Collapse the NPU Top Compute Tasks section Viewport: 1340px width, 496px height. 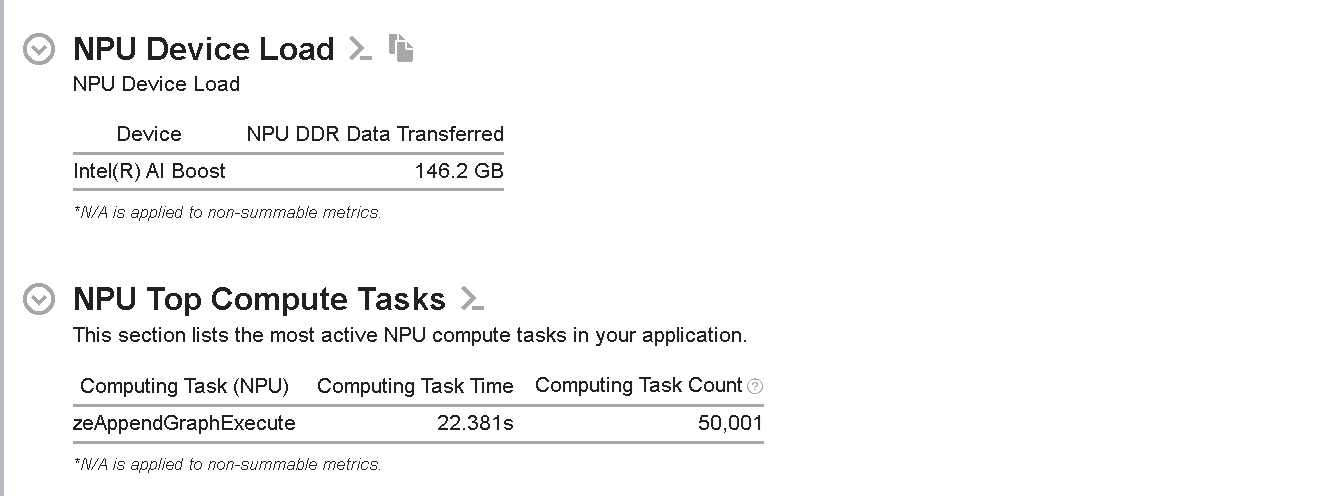tap(39, 299)
